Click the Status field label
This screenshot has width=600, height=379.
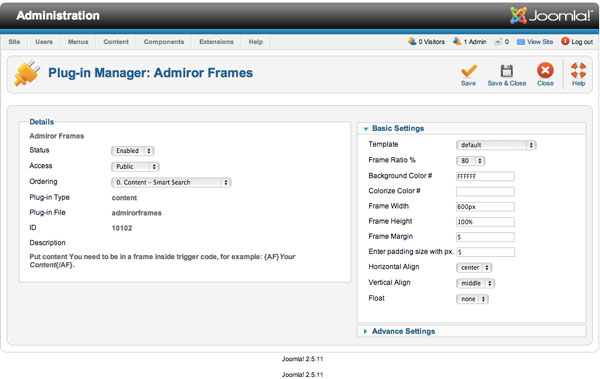(x=39, y=150)
